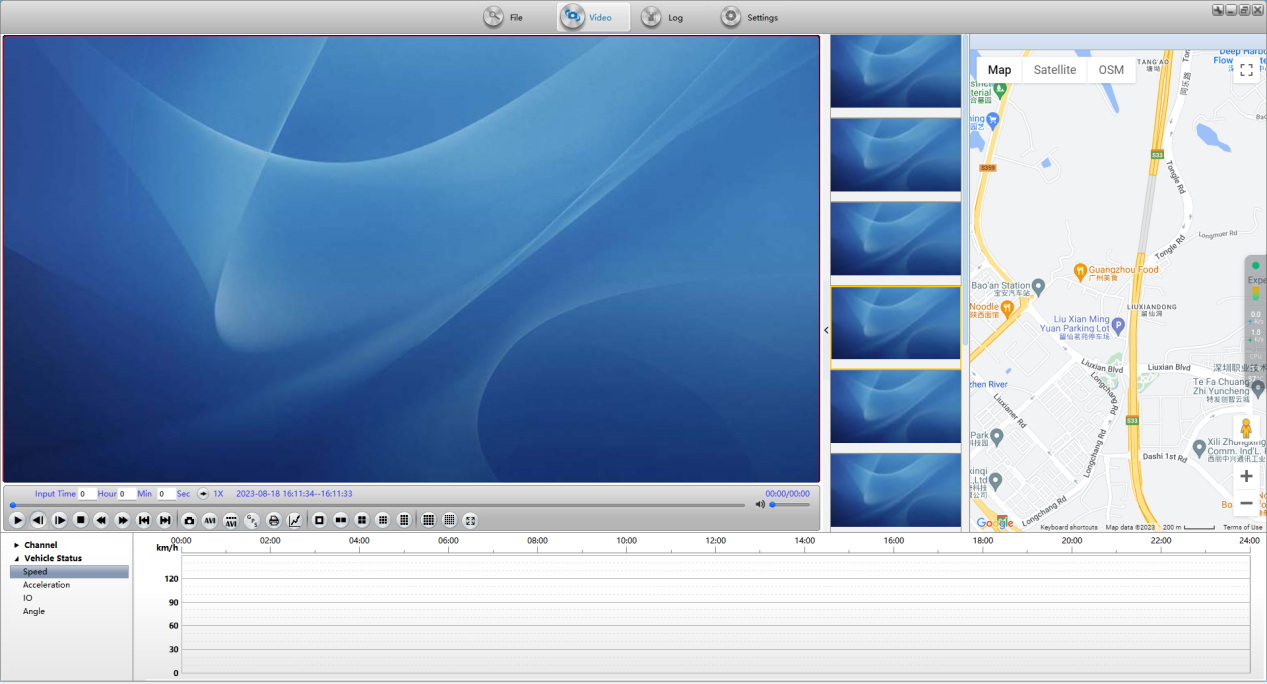The width and height of the screenshot is (1267, 684).
Task: Click the Street View pegman icon
Action: [1246, 430]
